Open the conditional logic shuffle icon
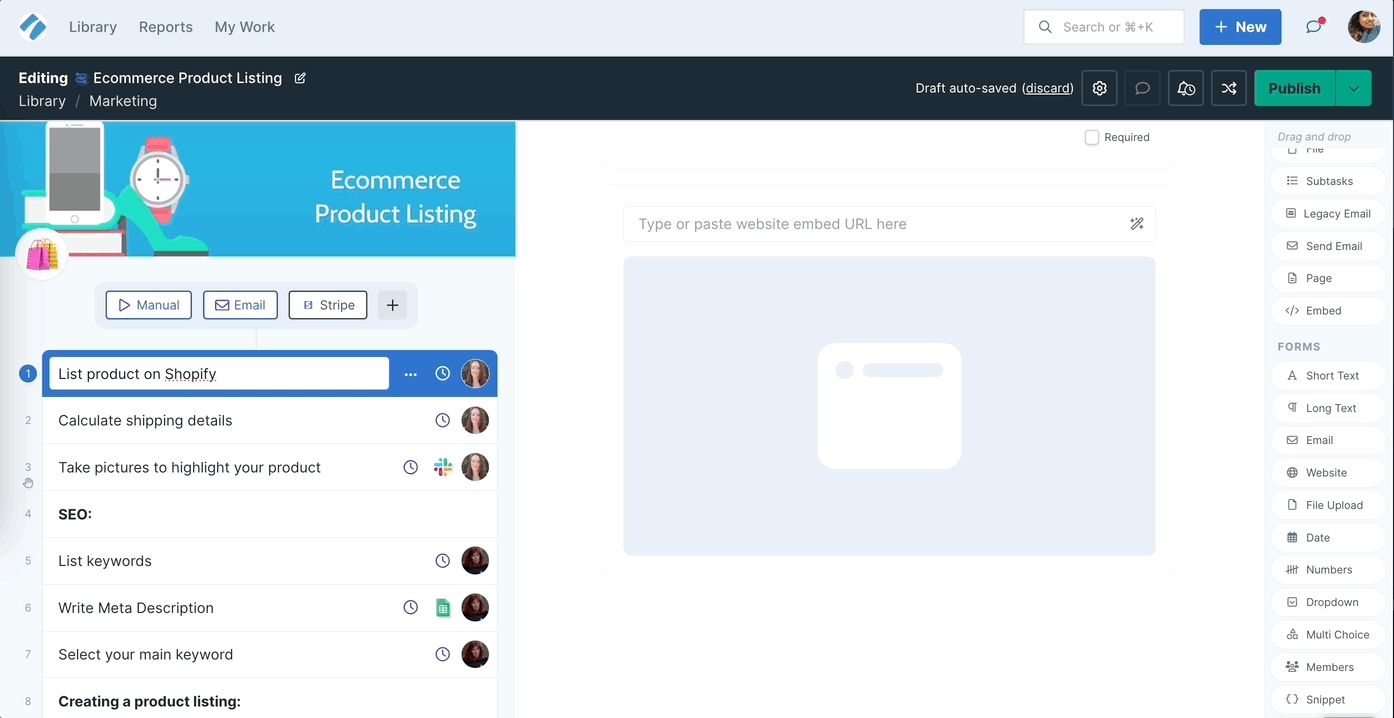This screenshot has width=1394, height=718. coord(1229,88)
